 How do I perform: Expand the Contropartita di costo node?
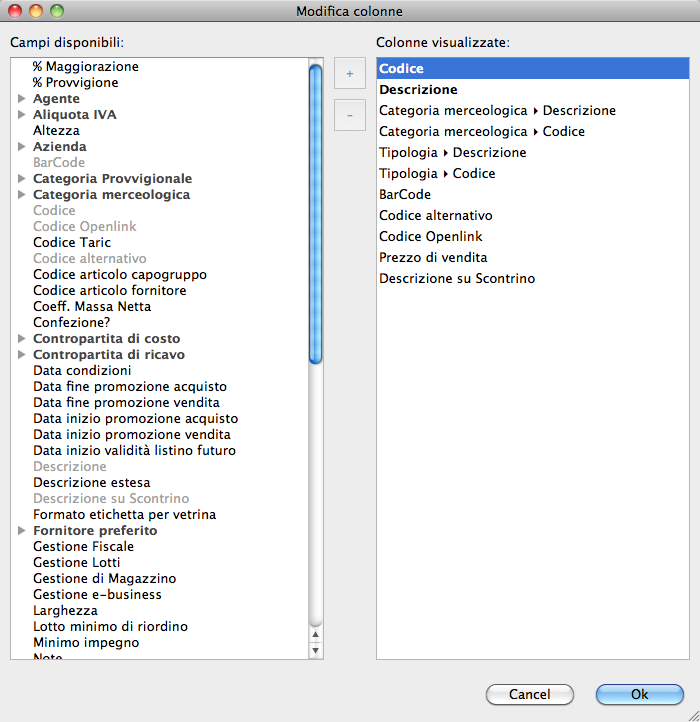(x=22, y=339)
